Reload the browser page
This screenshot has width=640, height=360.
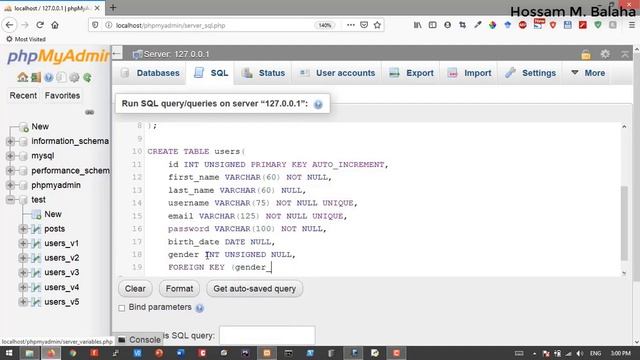coord(40,25)
